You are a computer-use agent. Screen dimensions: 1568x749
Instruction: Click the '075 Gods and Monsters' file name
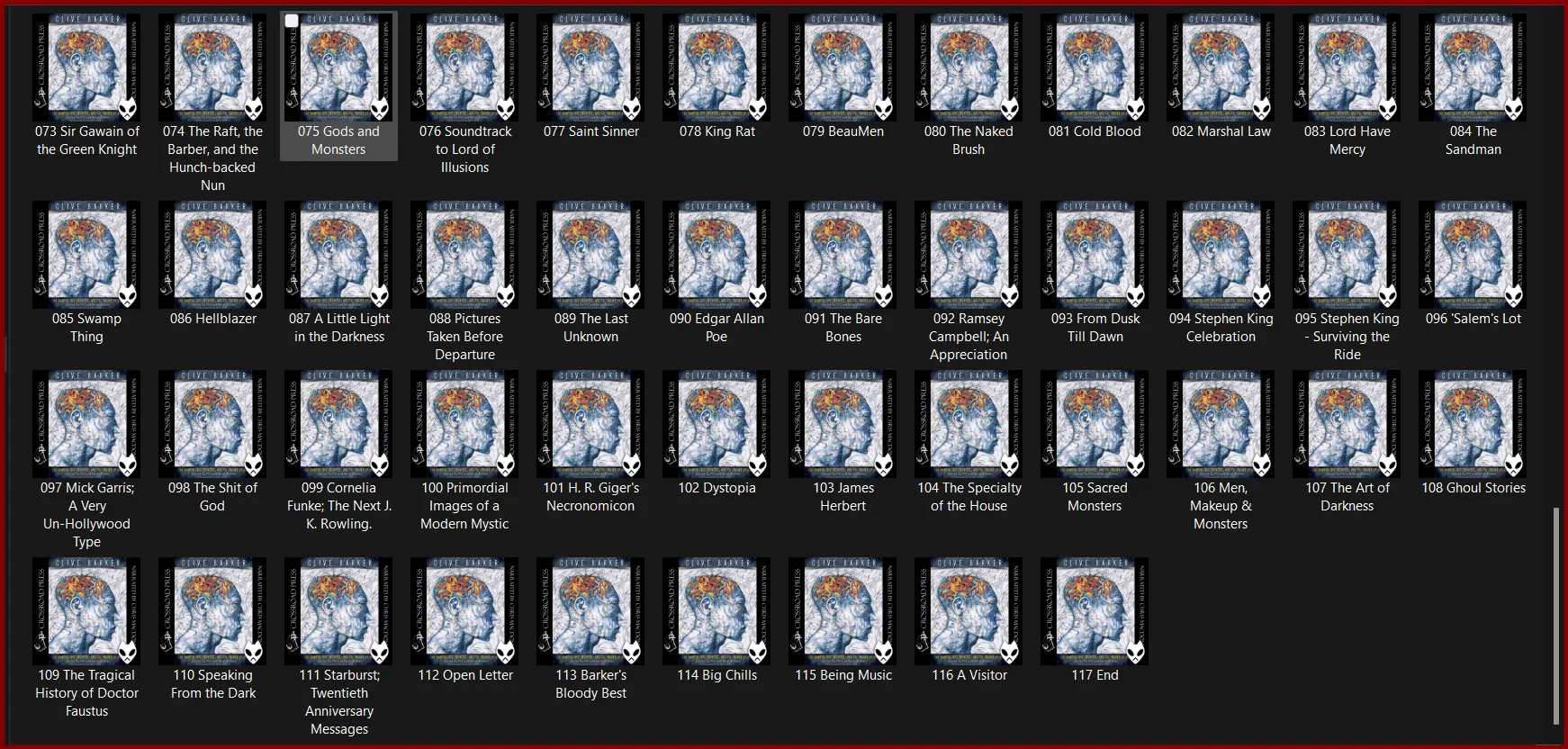click(x=338, y=140)
